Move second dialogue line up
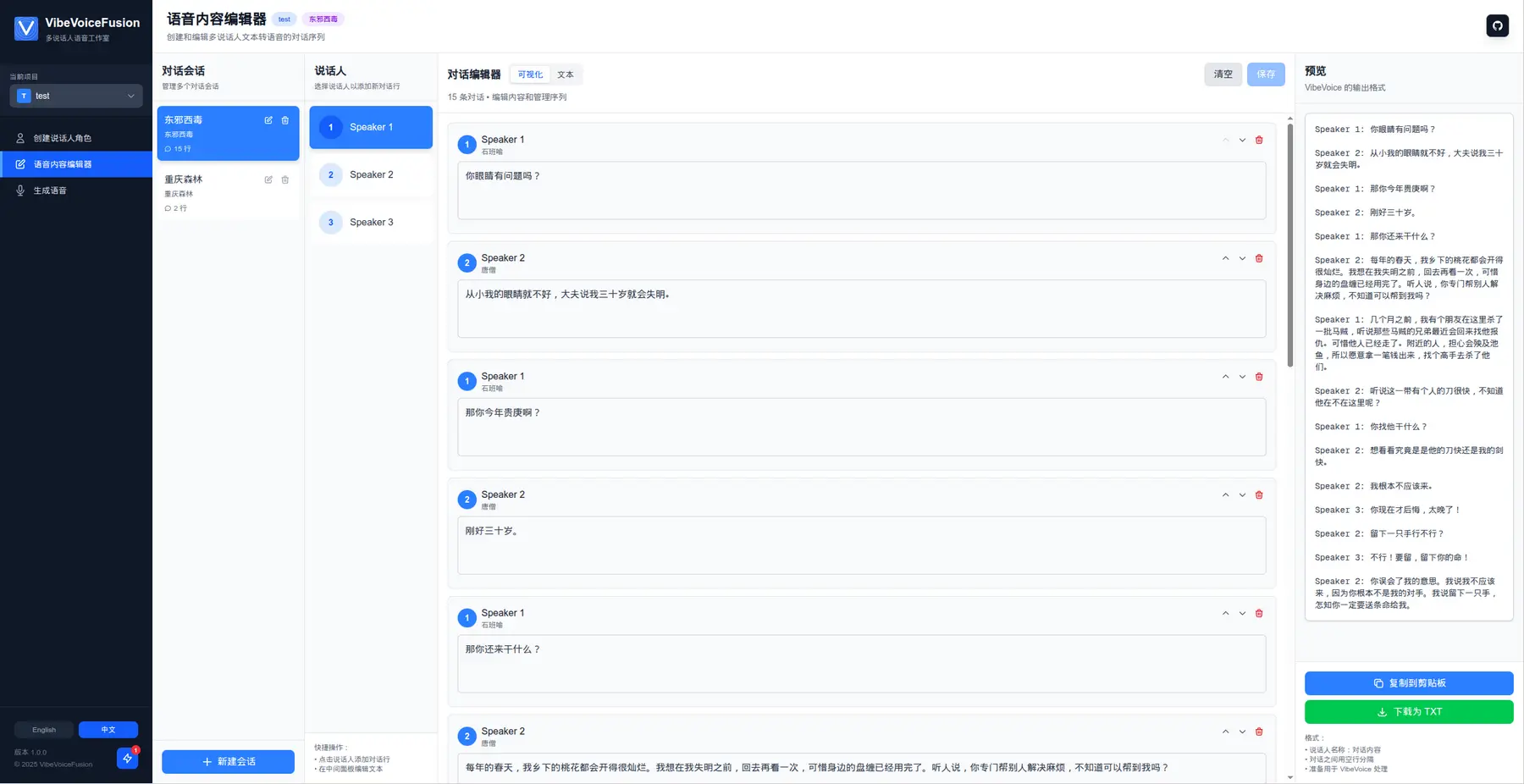 [x=1225, y=258]
